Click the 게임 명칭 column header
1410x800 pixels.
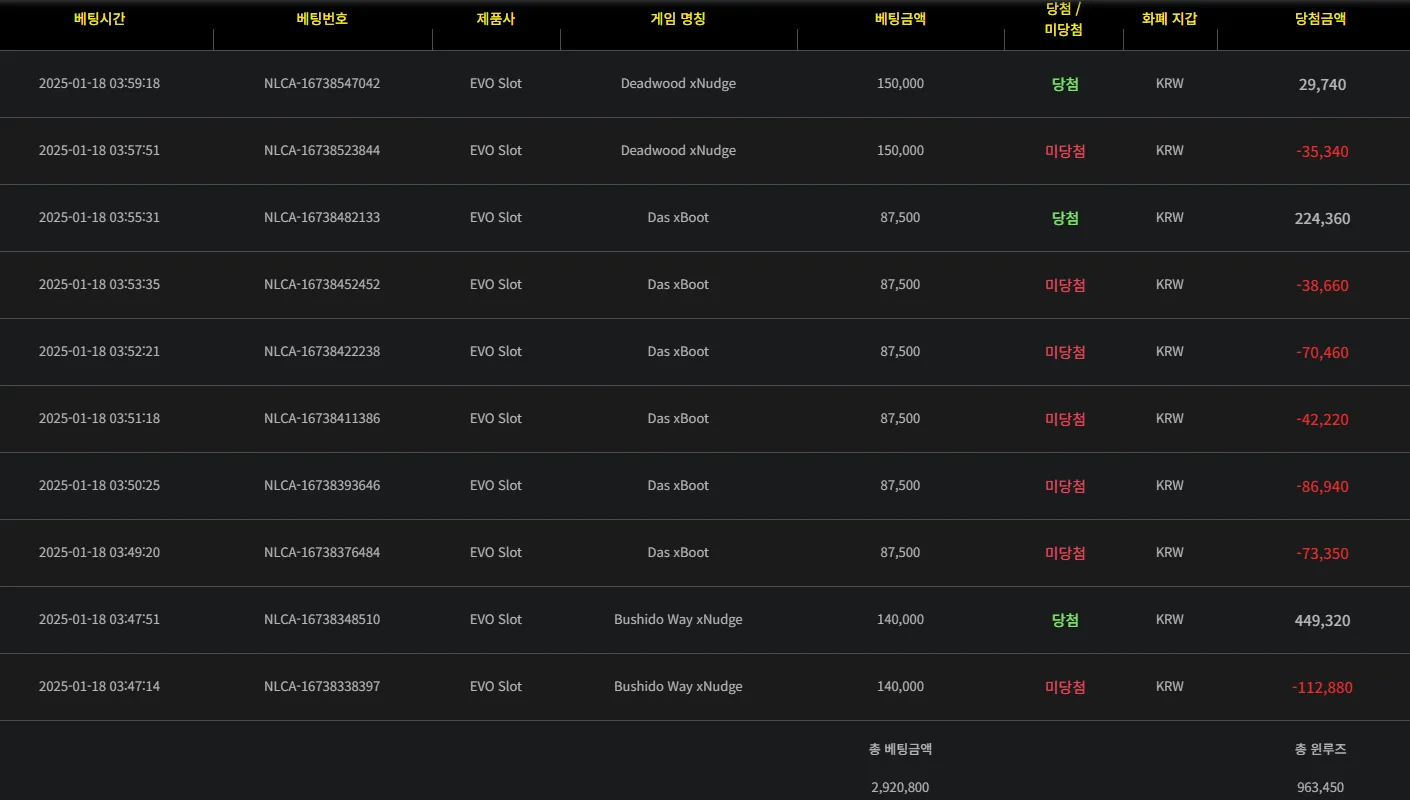(x=678, y=19)
